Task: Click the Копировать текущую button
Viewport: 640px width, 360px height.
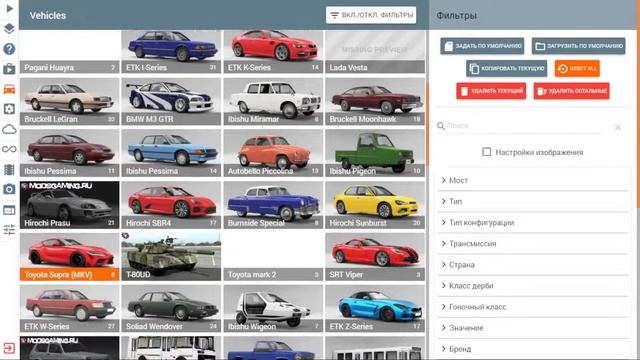Action: tap(507, 68)
